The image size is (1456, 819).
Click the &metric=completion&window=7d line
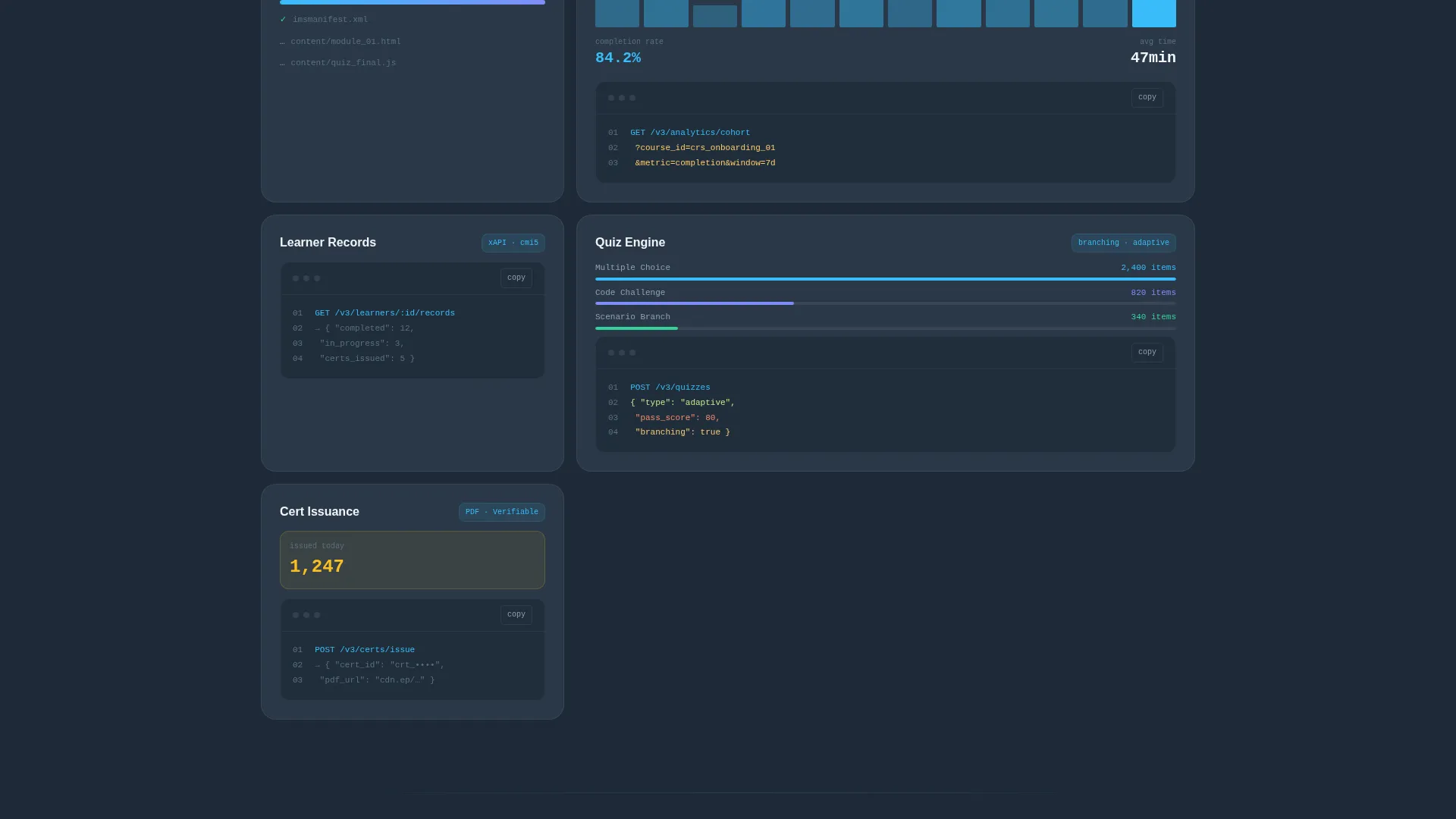[x=704, y=163]
